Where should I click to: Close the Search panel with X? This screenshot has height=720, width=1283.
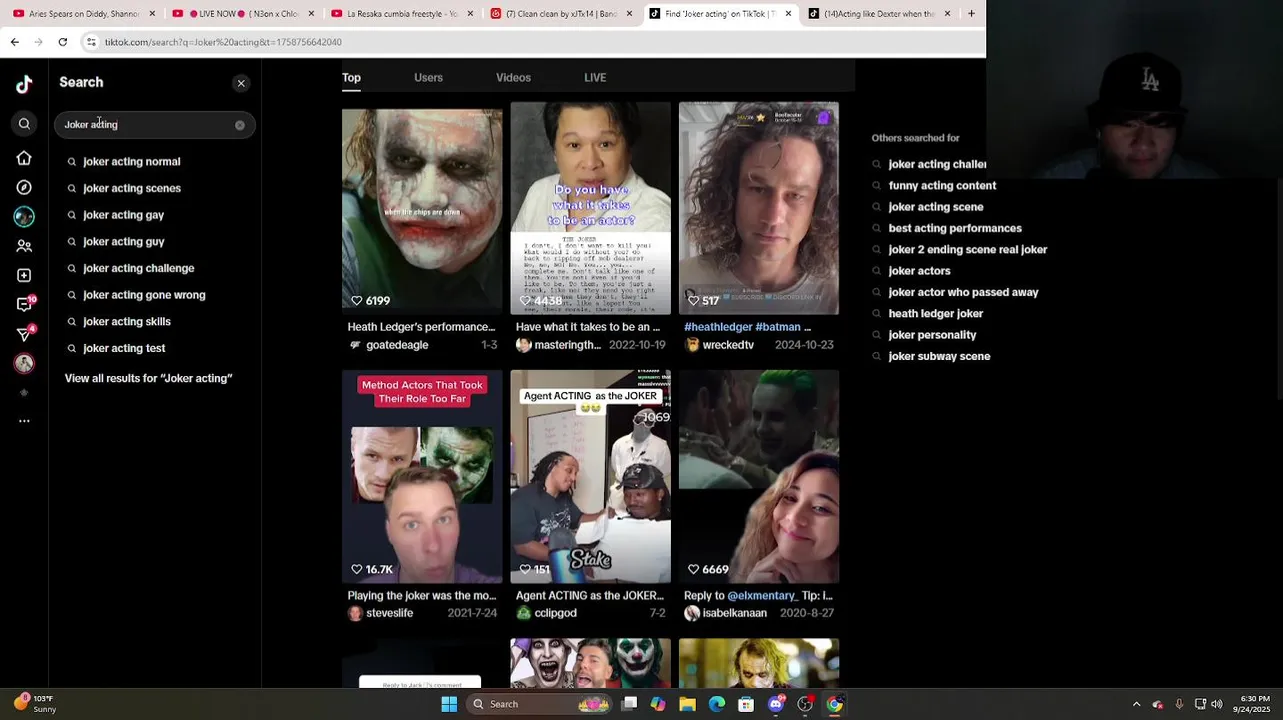241,83
